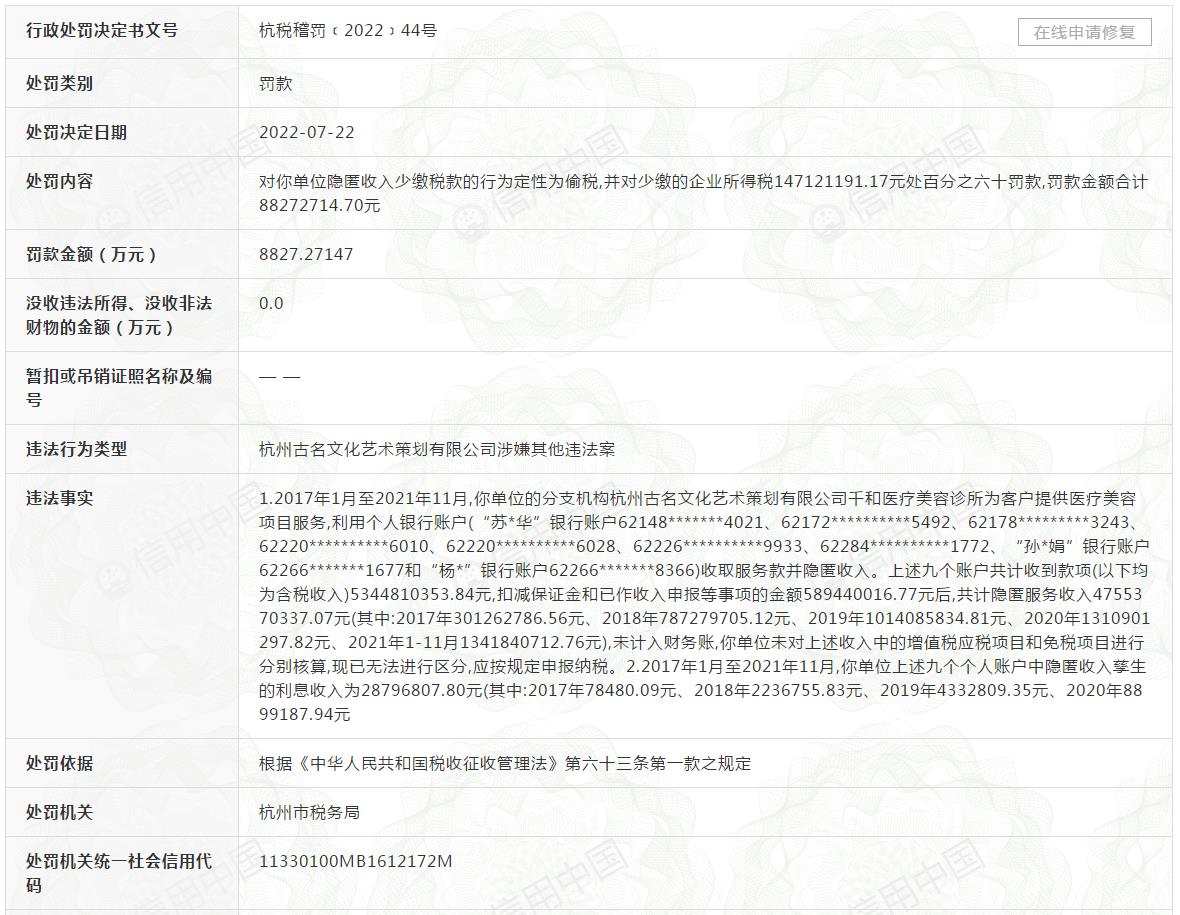
Task: Click the 杭州古名文化艺术策划有限公司涉嫌其他违法案 text
Action: click(x=437, y=450)
